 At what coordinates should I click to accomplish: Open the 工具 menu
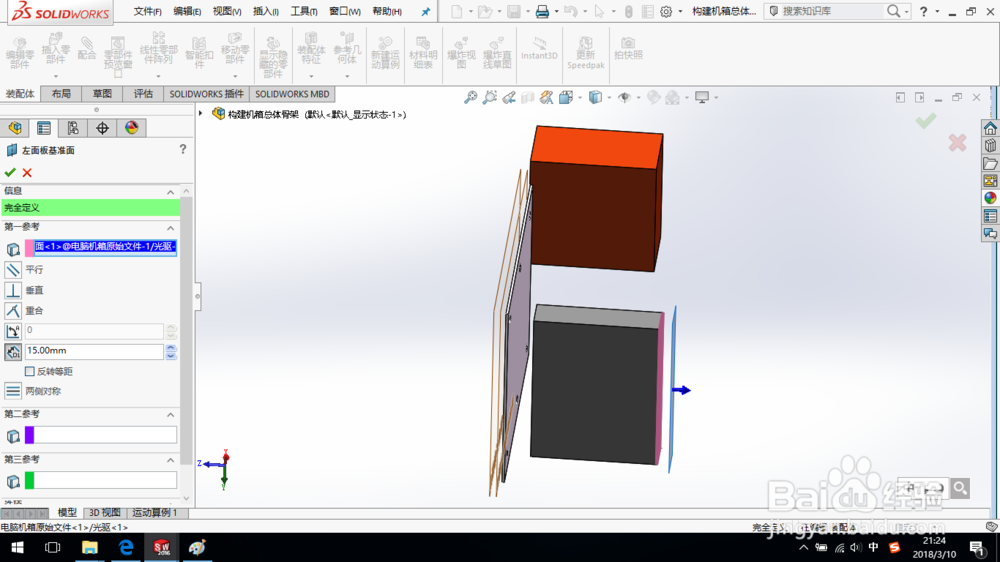click(304, 11)
